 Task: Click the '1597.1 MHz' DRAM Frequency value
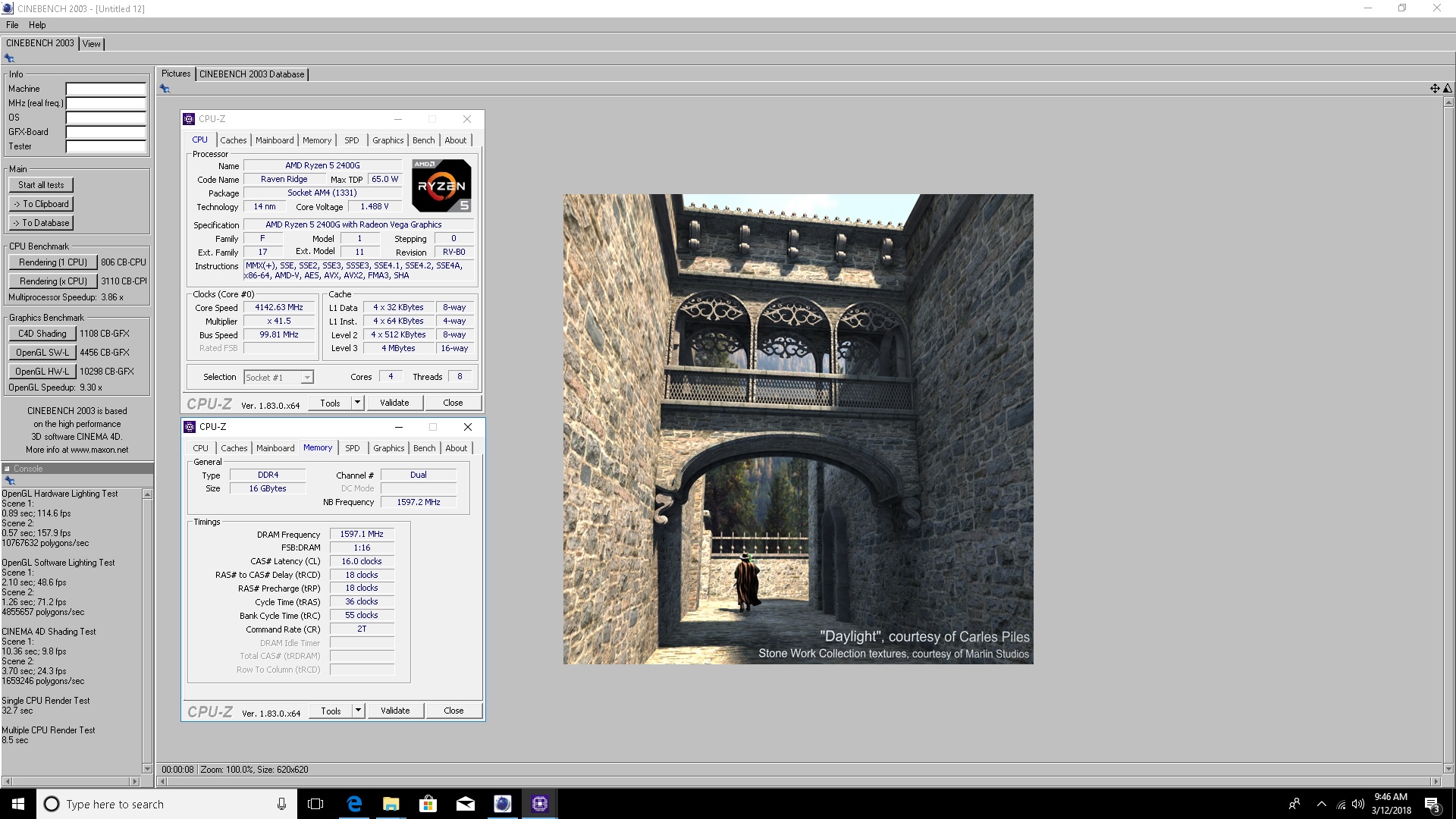[x=362, y=534]
